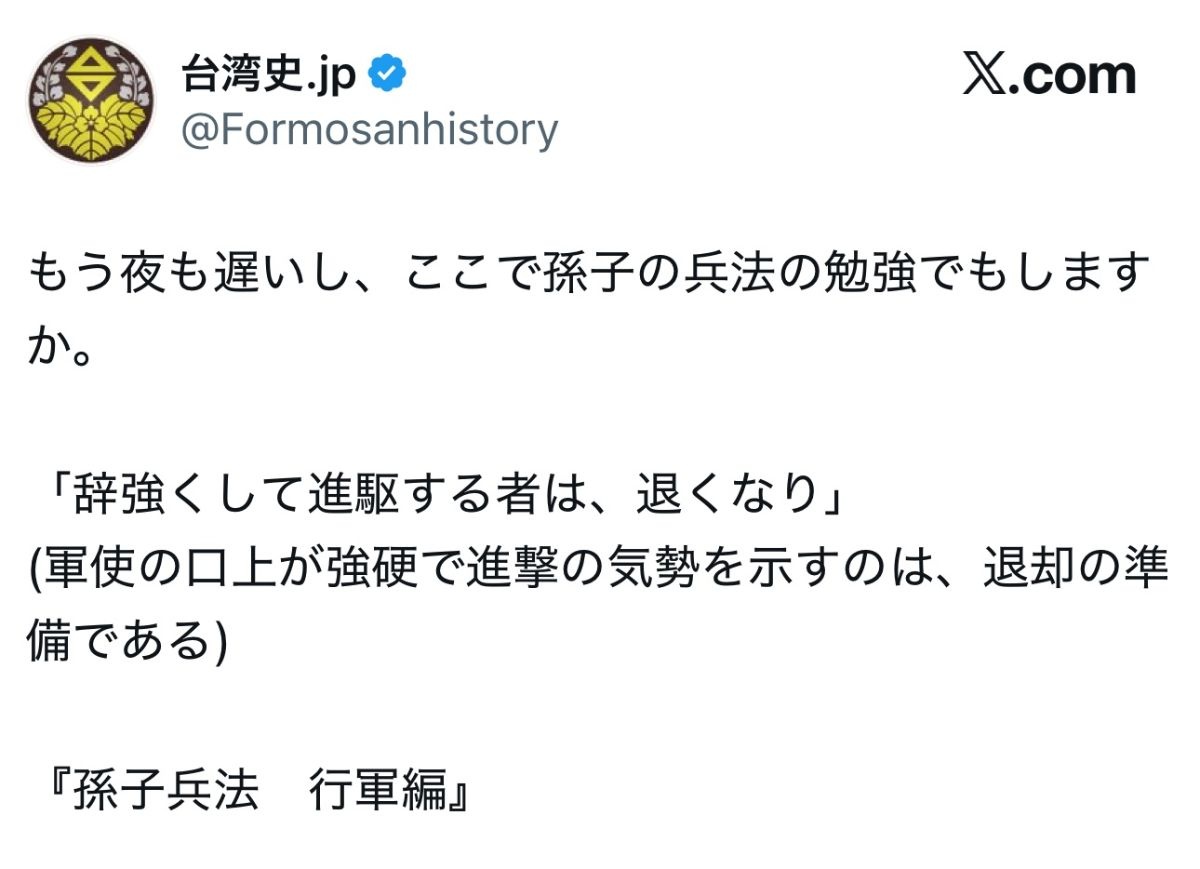Select the quote beginning 「辞強くして

(x=440, y=496)
